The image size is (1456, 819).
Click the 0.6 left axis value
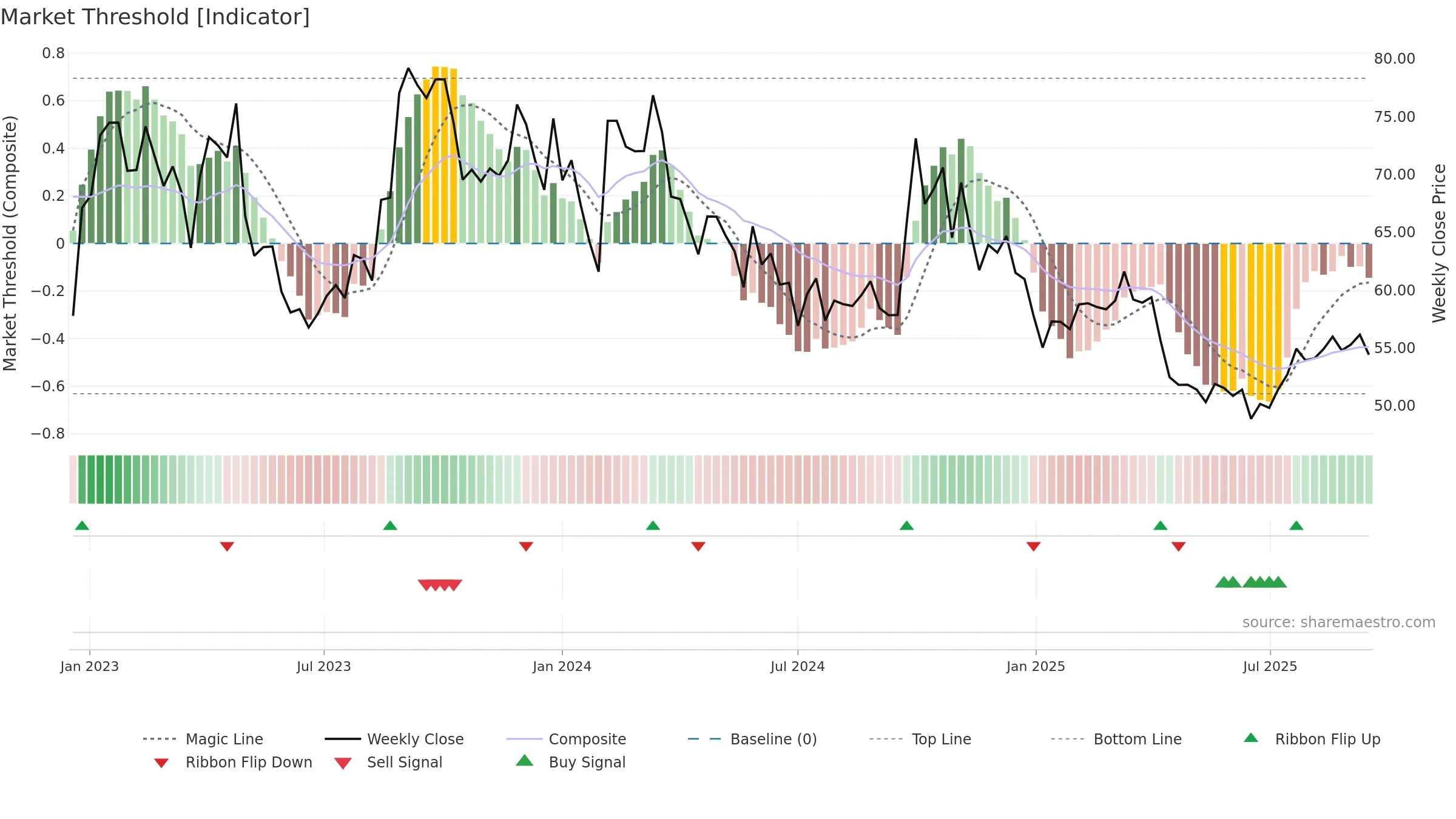[53, 101]
